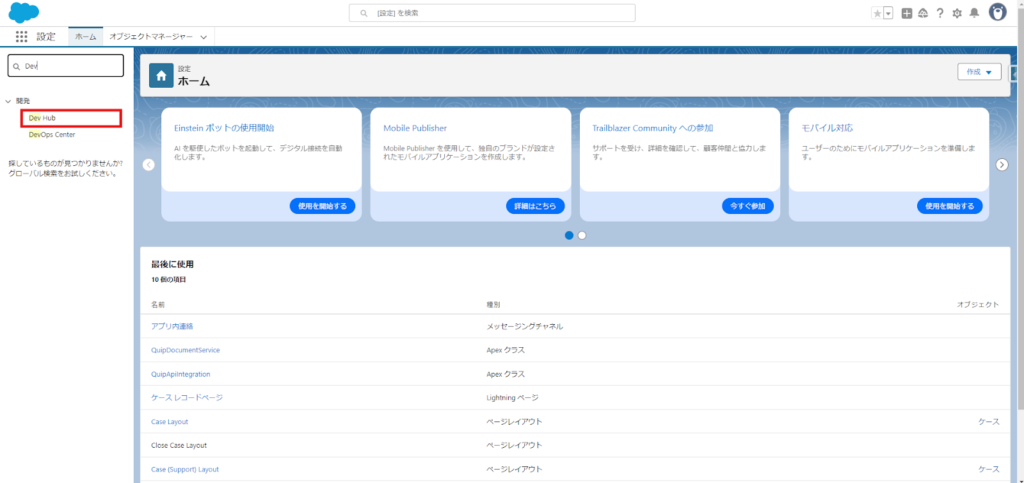This screenshot has width=1024, height=483.
Task: Click ケース object link in Case Layout row
Action: pyautogui.click(x=988, y=422)
